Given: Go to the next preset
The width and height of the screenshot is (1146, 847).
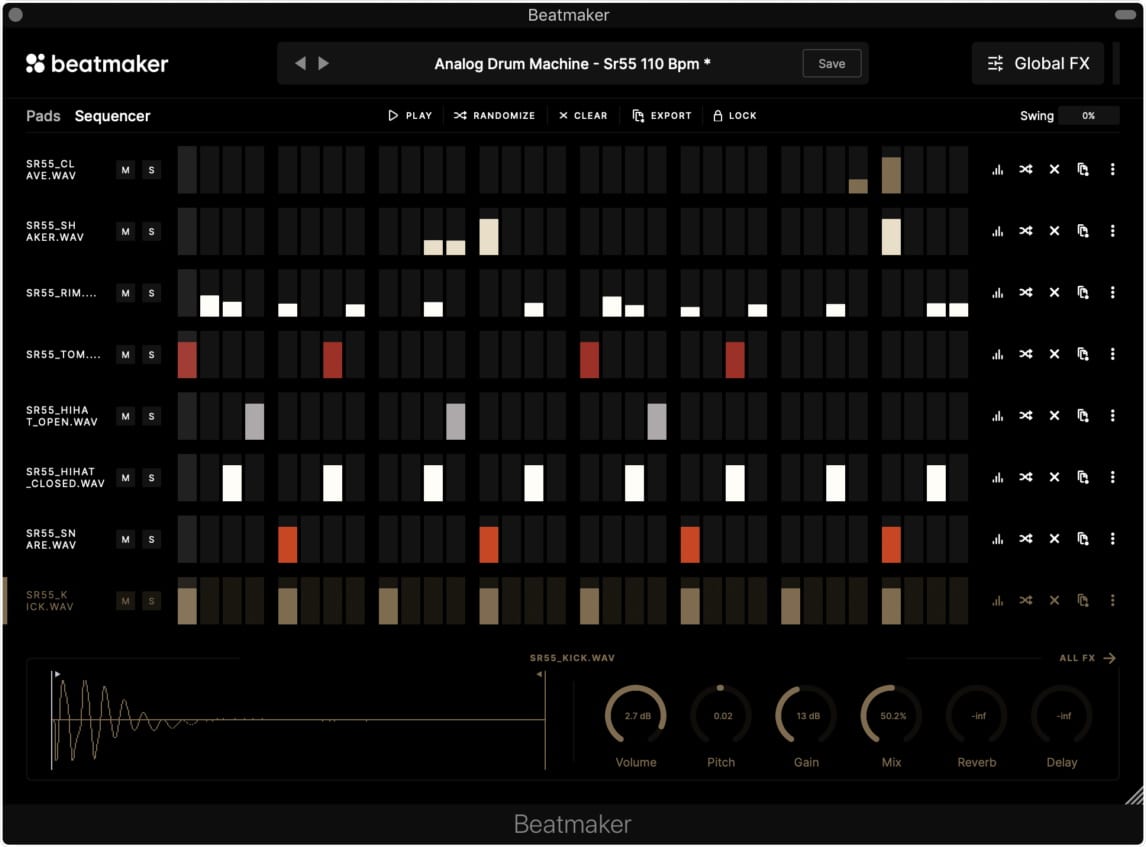Looking at the screenshot, I should pyautogui.click(x=323, y=64).
